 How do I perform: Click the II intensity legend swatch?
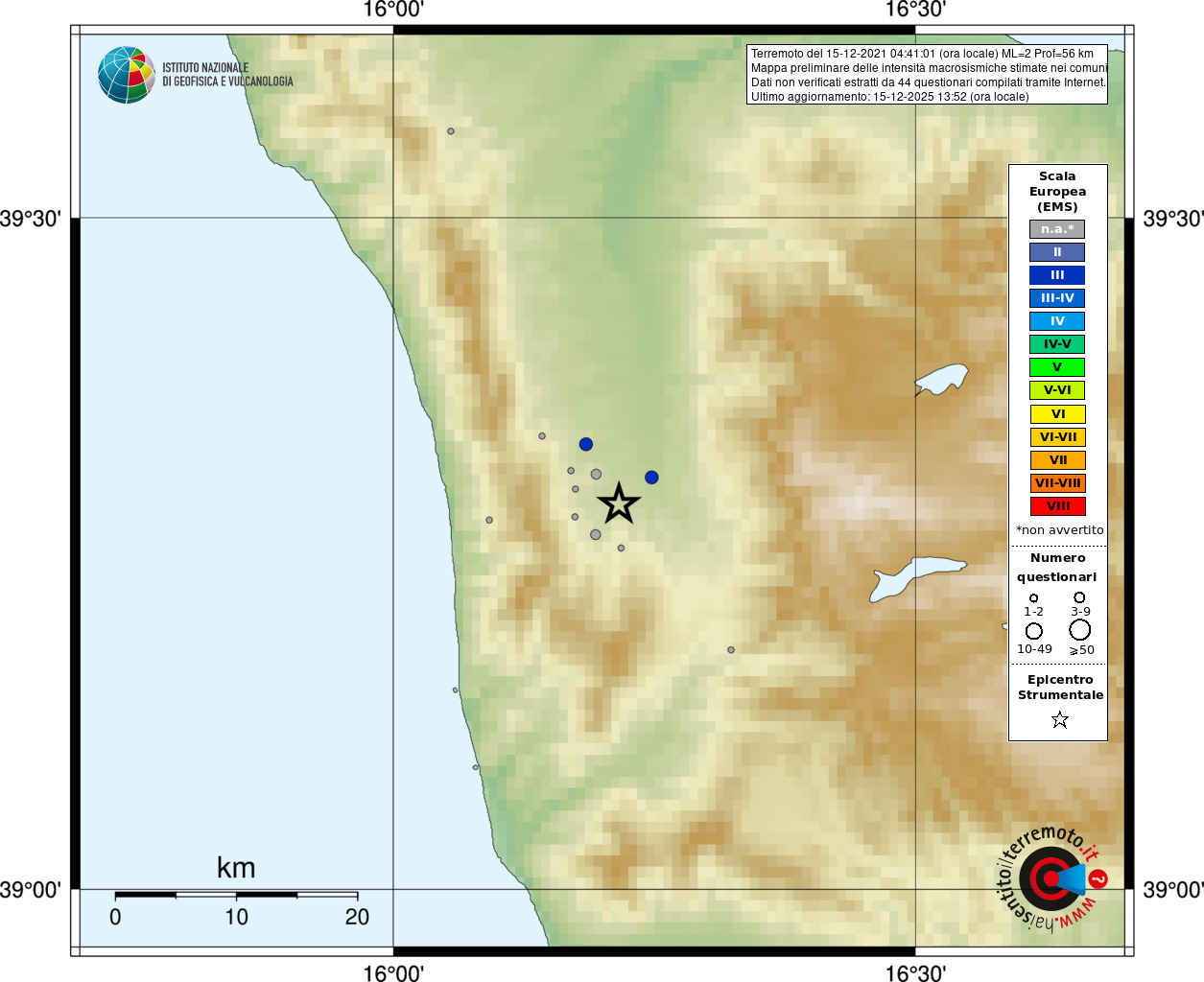[x=1057, y=252]
